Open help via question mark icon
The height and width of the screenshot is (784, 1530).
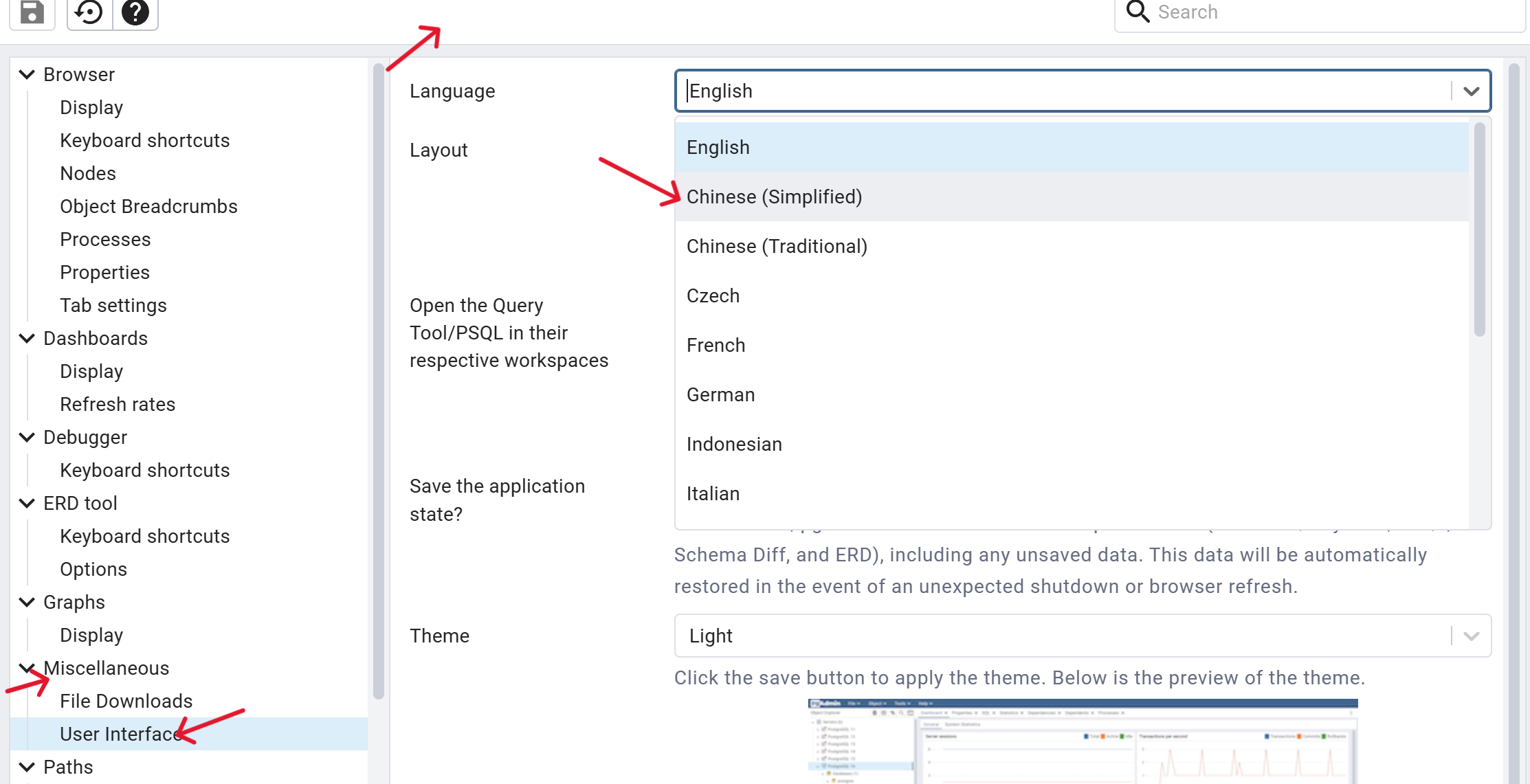135,11
